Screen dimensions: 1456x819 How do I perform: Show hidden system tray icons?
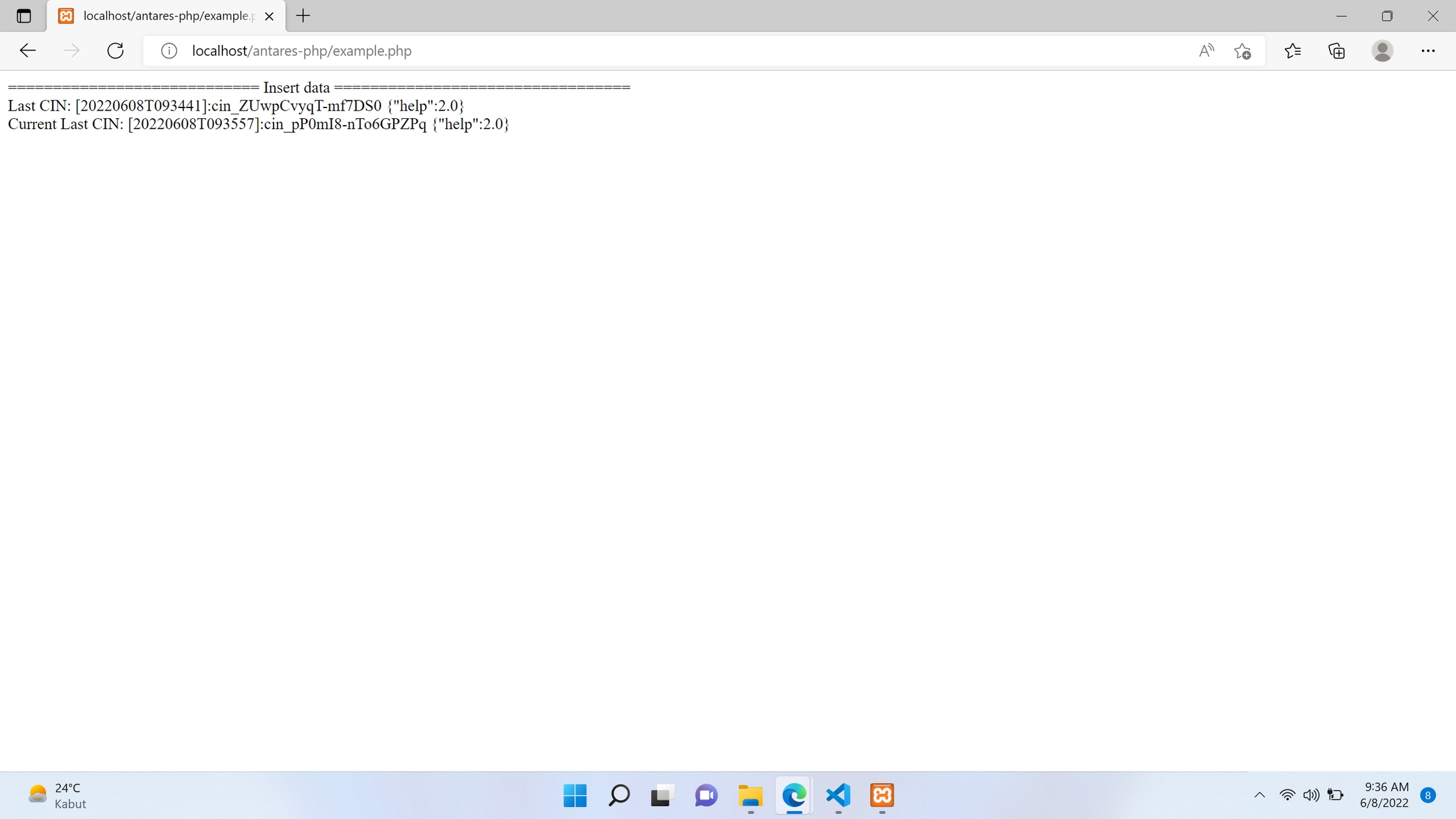point(1259,795)
